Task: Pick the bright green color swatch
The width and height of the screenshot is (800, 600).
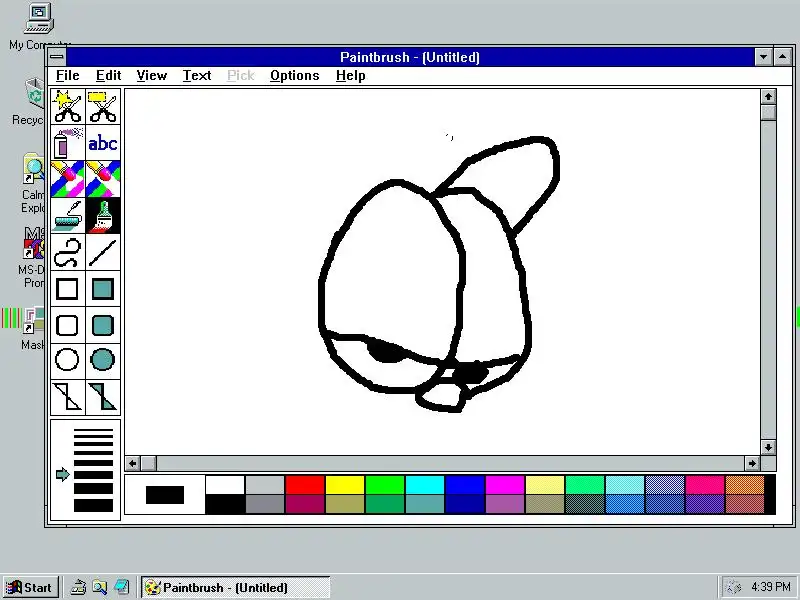Action: point(385,485)
